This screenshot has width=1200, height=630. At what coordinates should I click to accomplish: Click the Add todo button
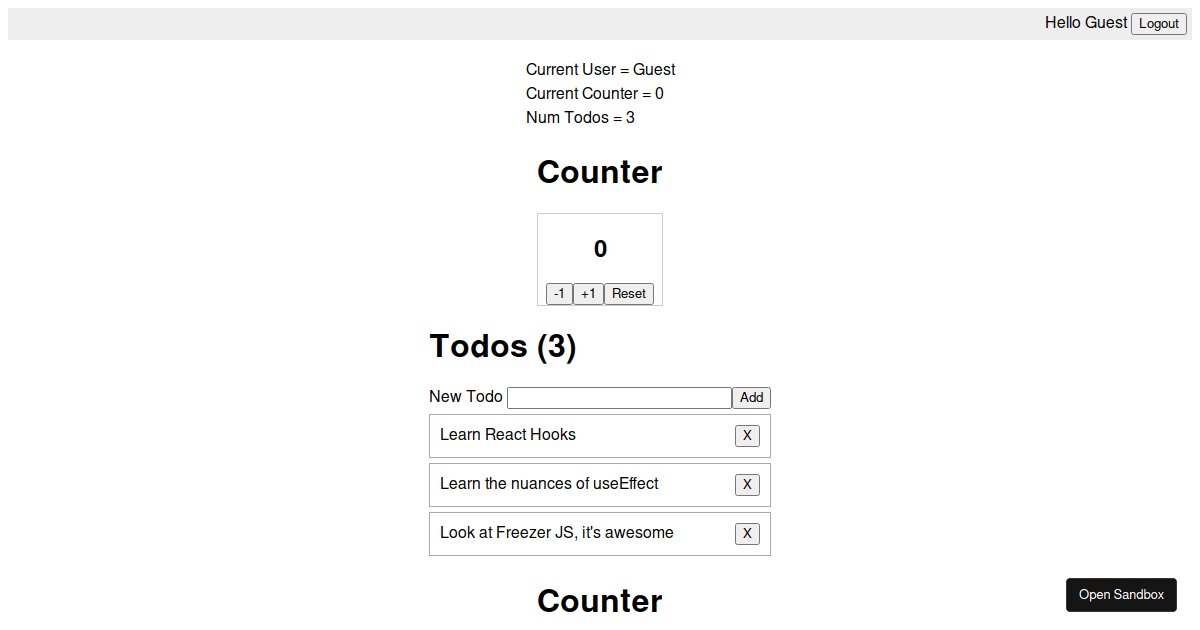point(751,398)
